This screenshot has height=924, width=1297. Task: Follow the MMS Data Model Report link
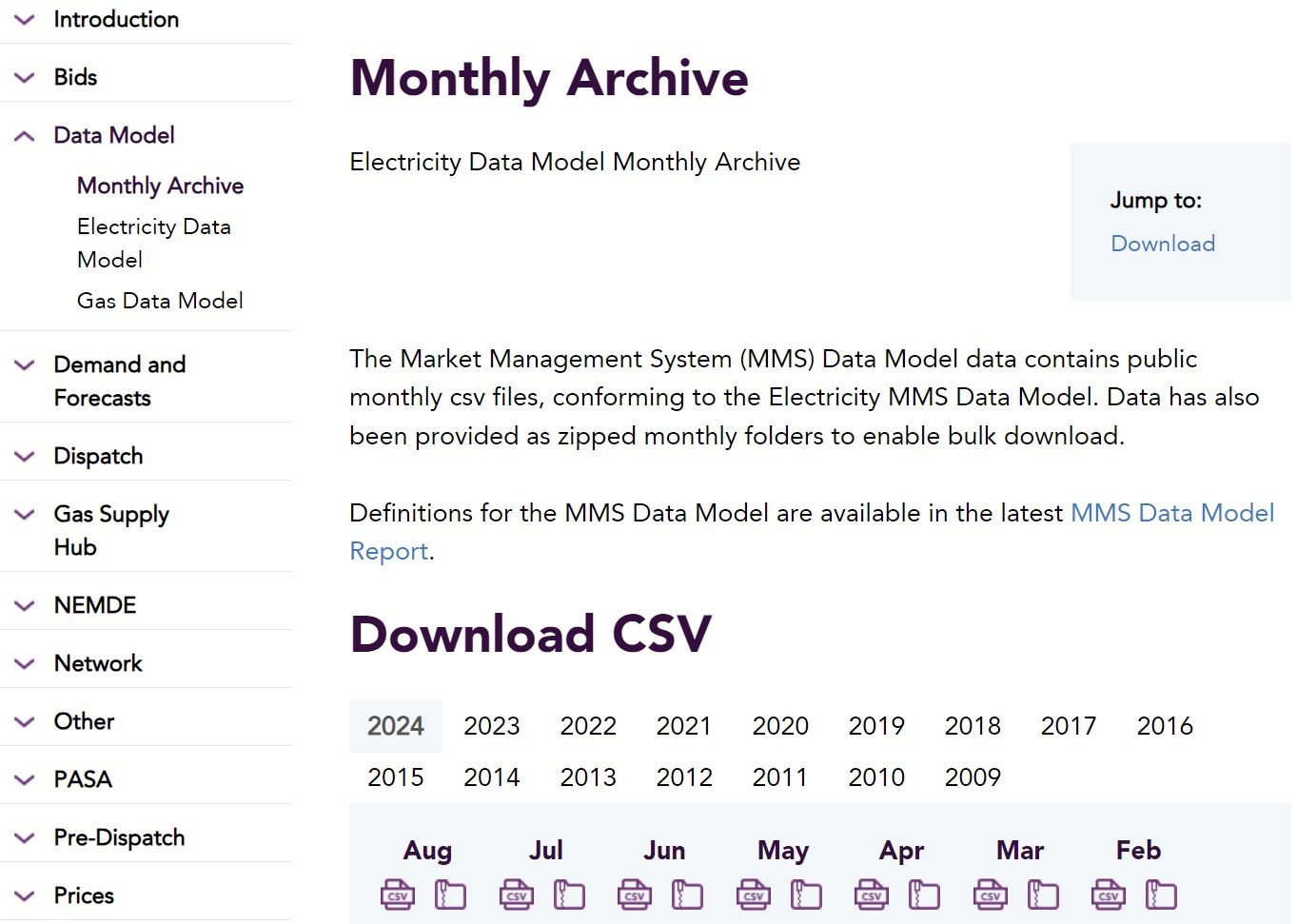(812, 532)
